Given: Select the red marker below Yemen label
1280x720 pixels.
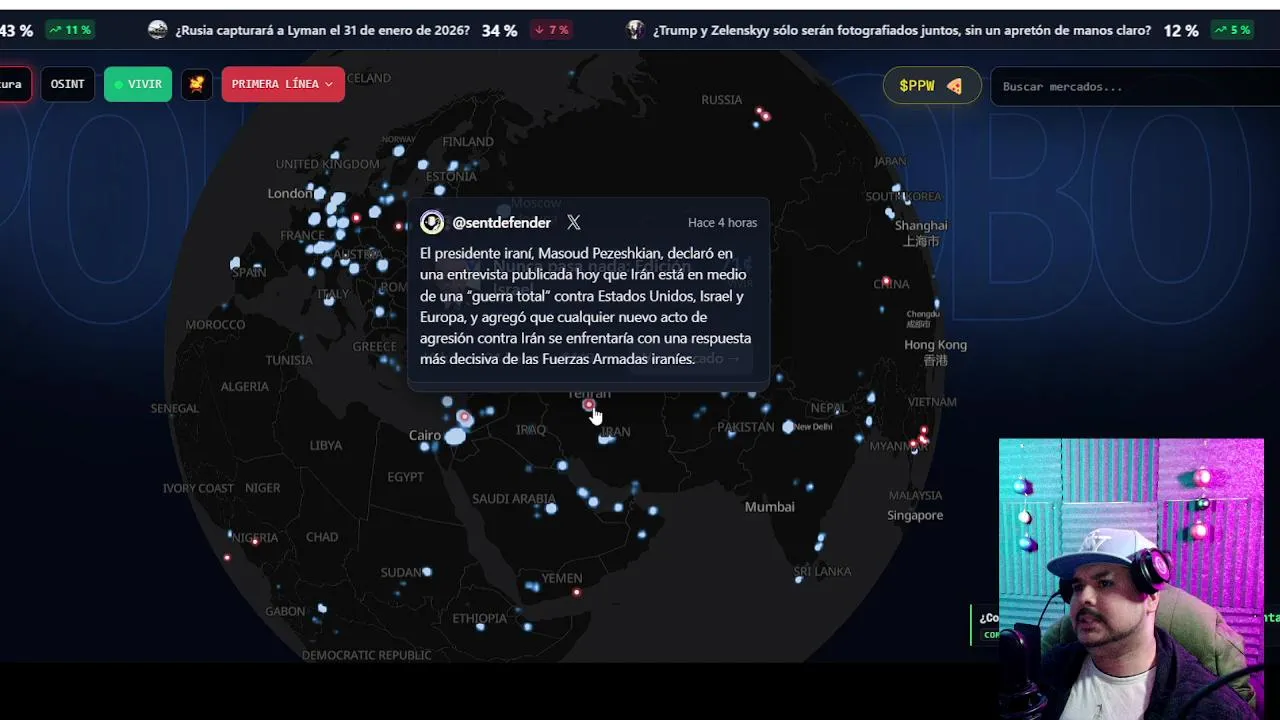Looking at the screenshot, I should click(576, 592).
